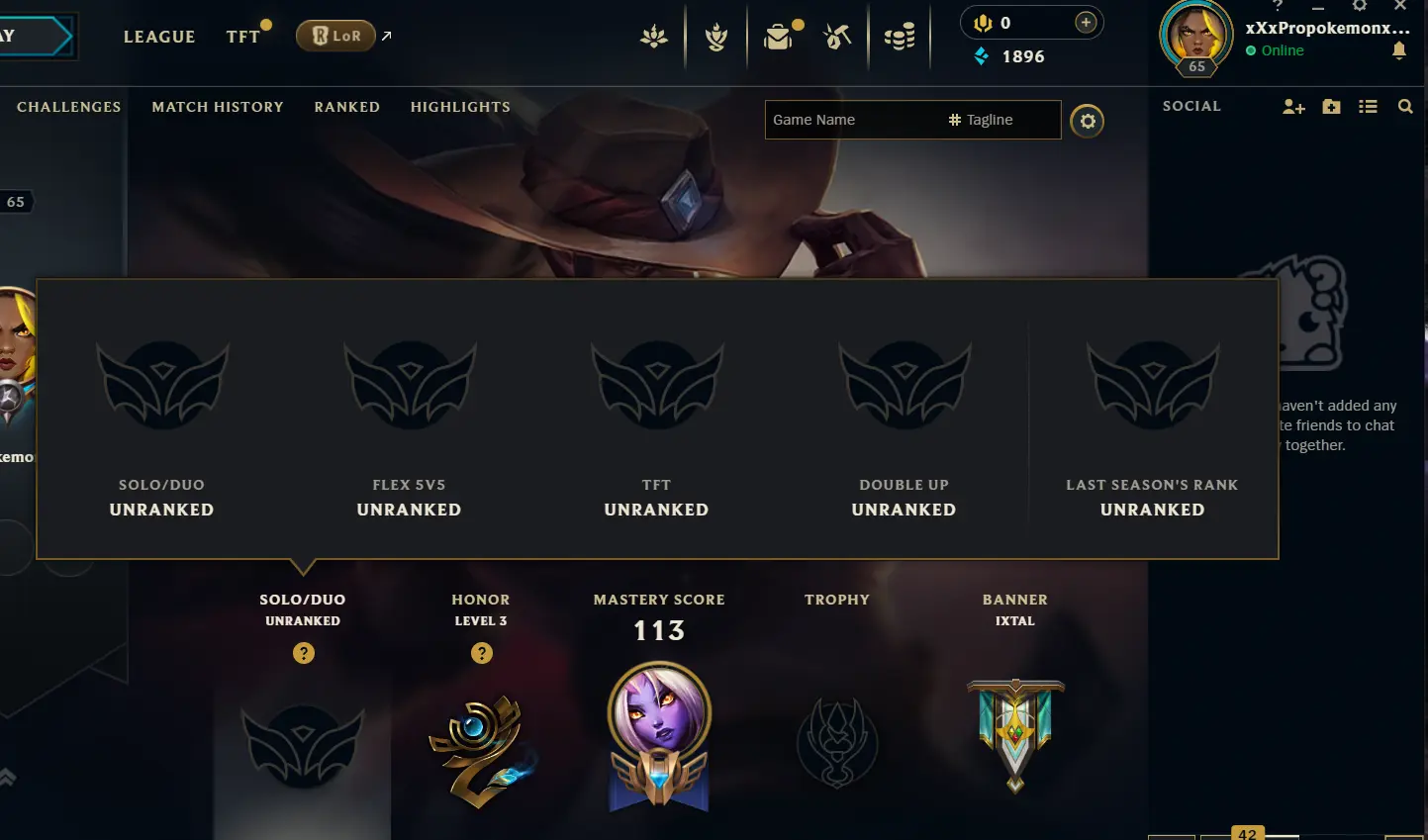The width and height of the screenshot is (1428, 840).
Task: Click the profile settings gear button
Action: (1088, 121)
